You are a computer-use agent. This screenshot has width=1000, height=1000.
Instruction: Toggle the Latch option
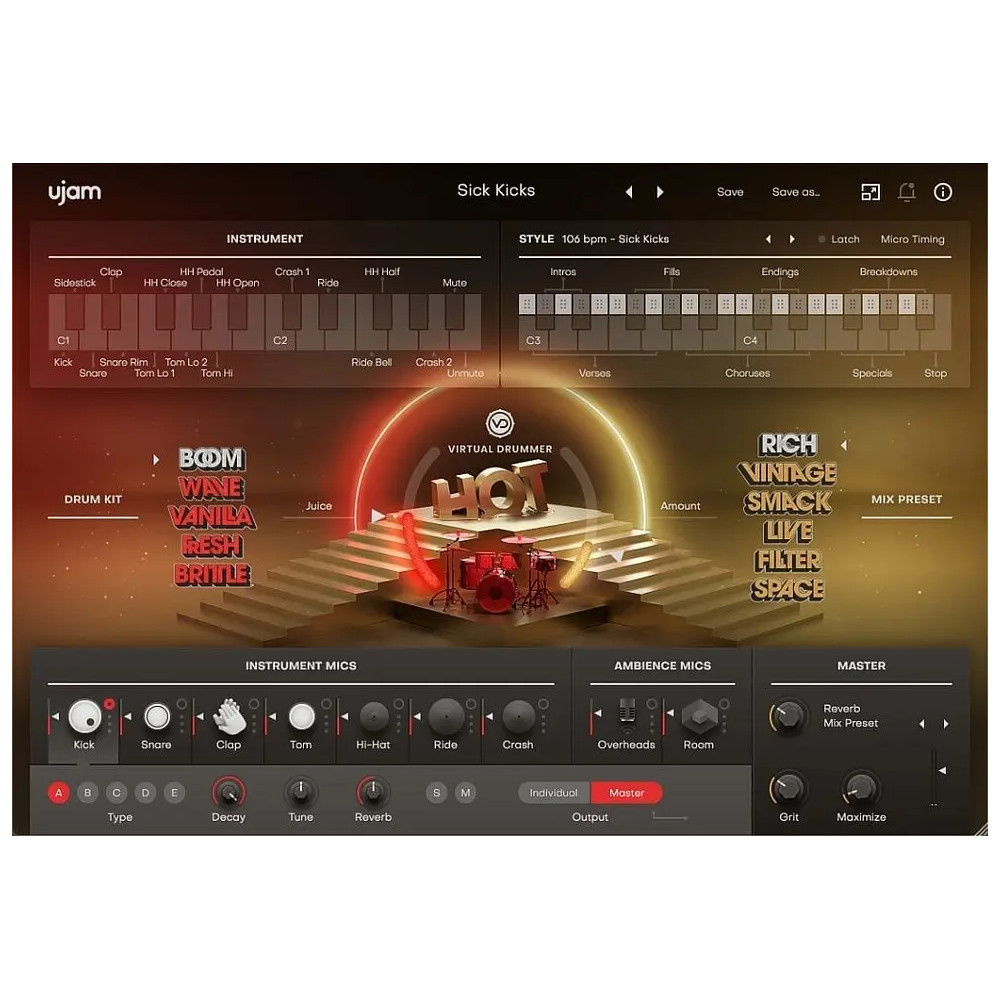coord(838,240)
